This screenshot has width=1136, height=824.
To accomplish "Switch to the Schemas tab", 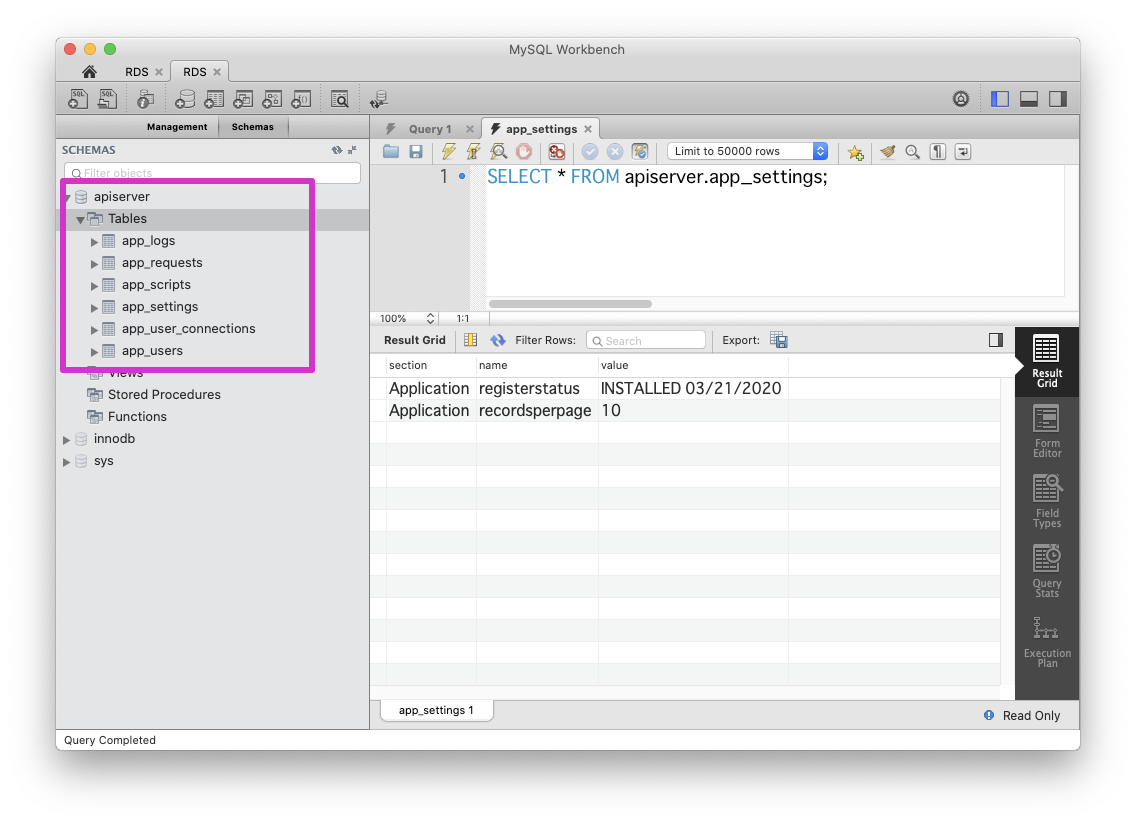I will (x=253, y=127).
